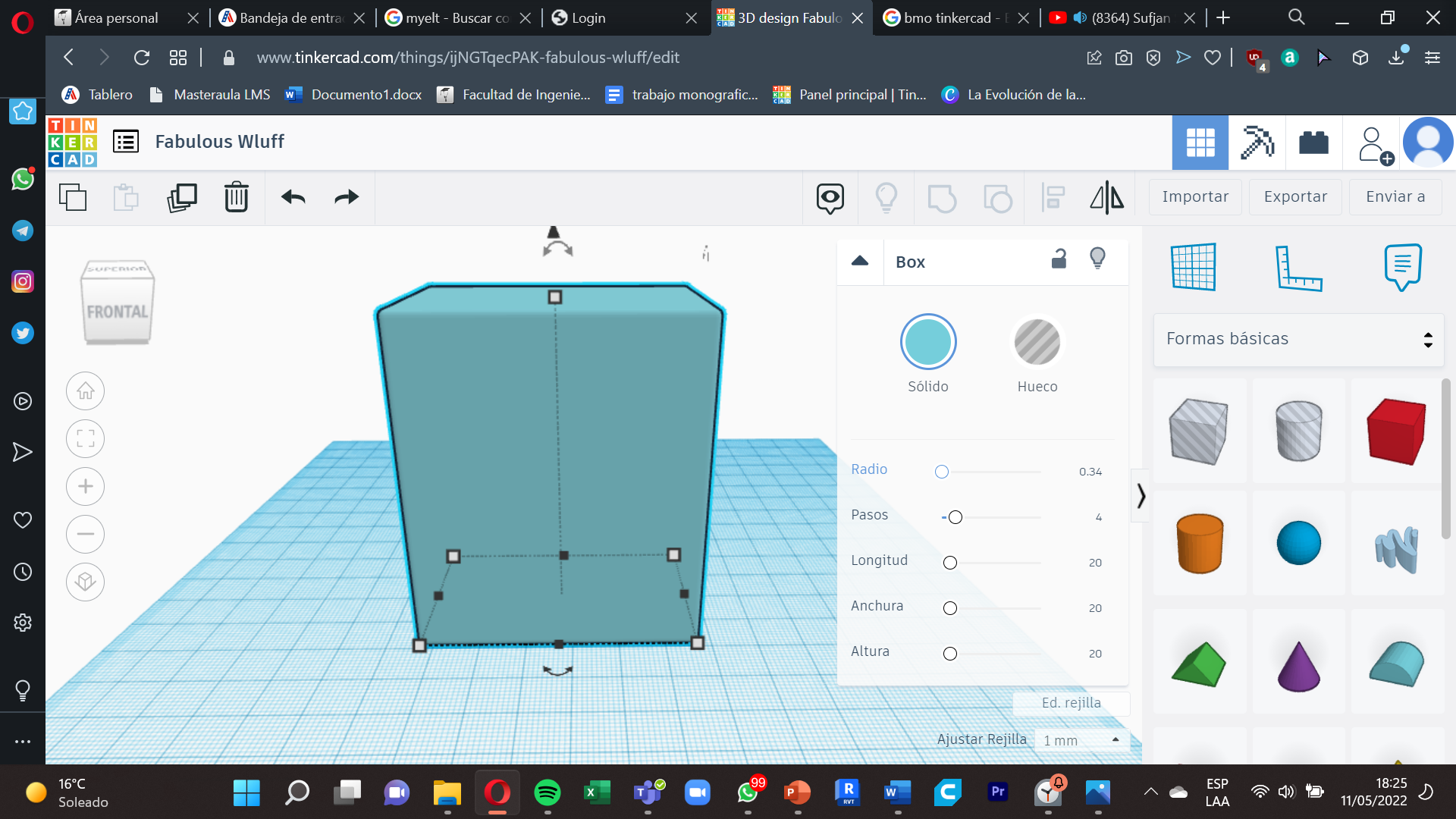Click the Pasos slider handle
The width and height of the screenshot is (1456, 819).
pyautogui.click(x=955, y=517)
